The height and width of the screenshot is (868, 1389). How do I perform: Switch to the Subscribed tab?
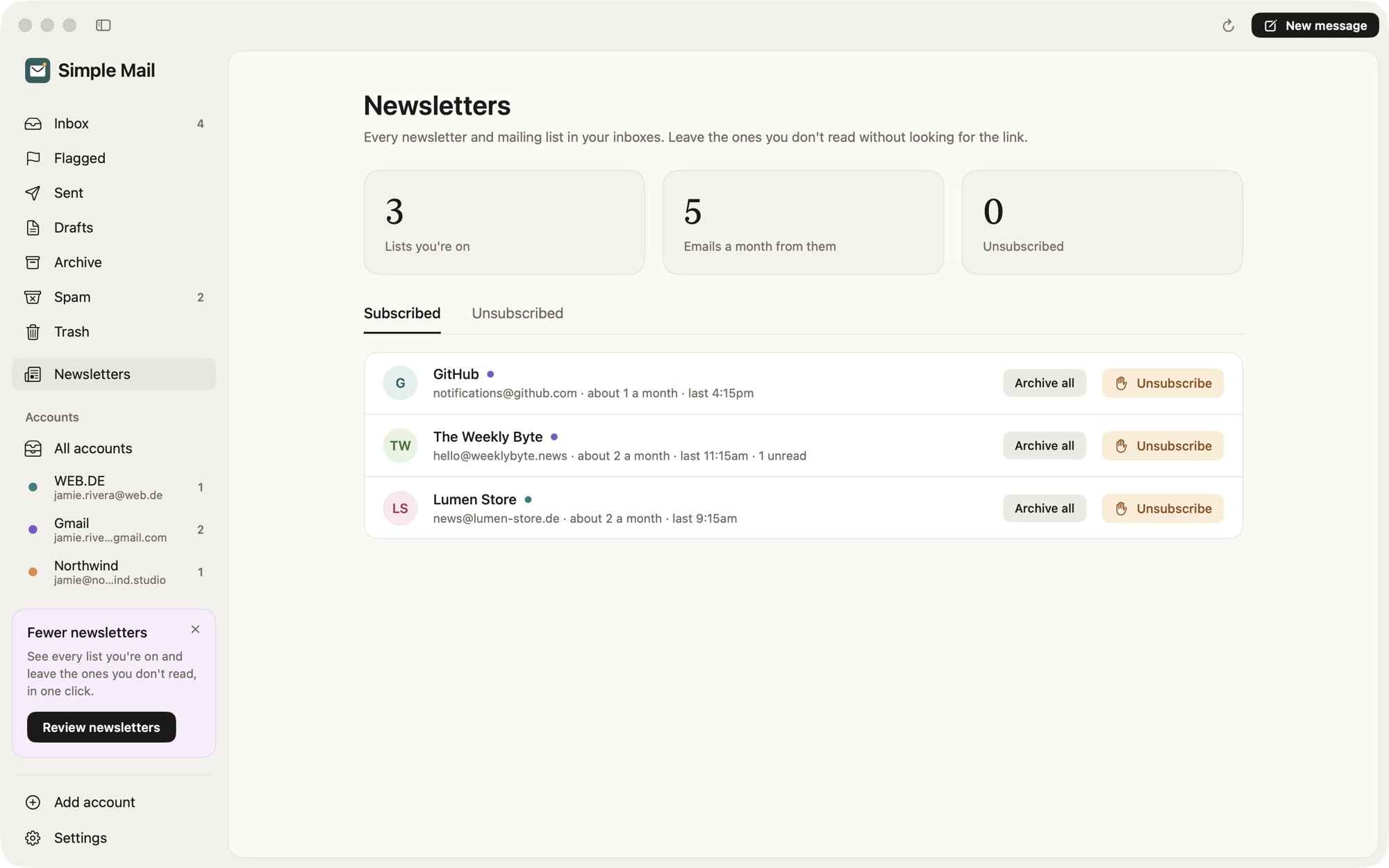[x=402, y=314]
